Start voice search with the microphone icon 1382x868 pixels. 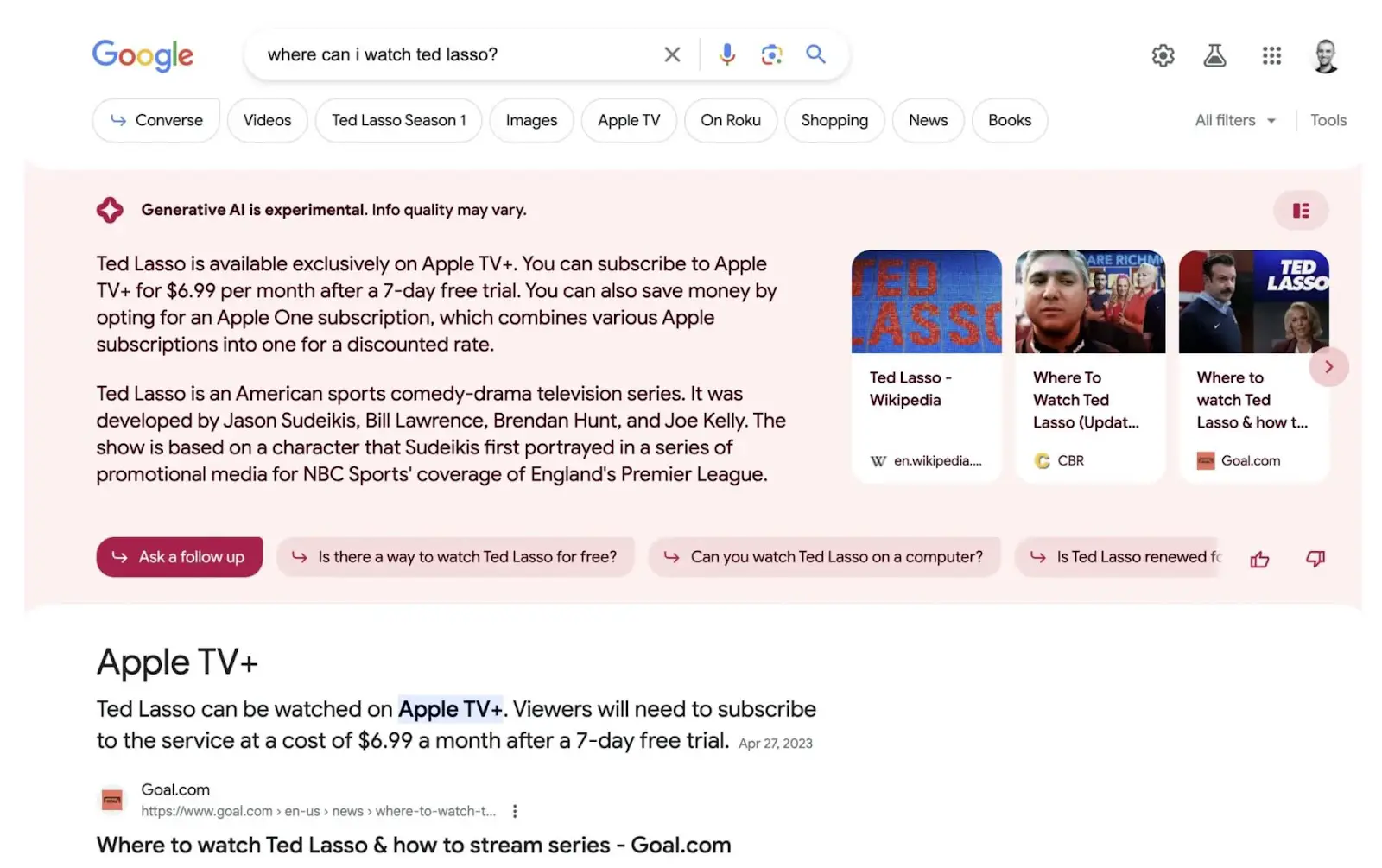(x=727, y=55)
